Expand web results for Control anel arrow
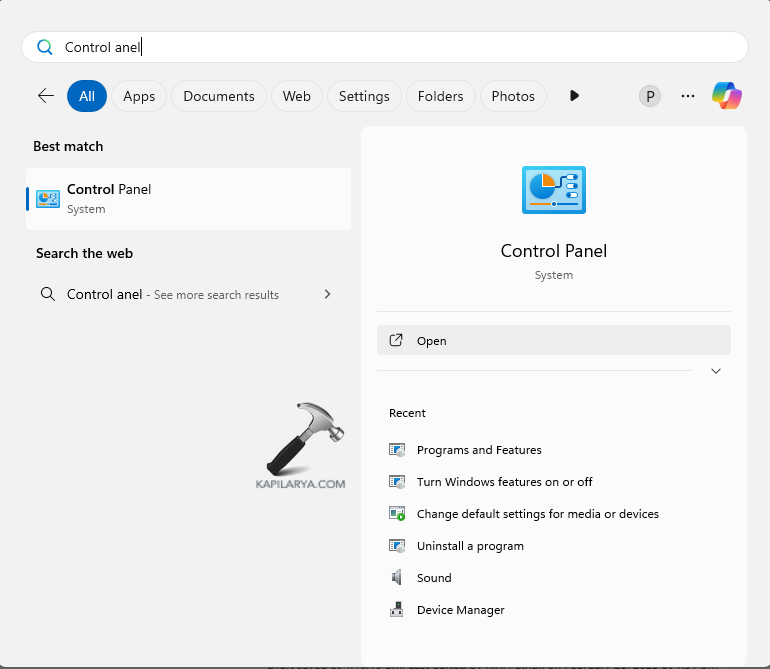The height and width of the screenshot is (669, 770). (327, 295)
